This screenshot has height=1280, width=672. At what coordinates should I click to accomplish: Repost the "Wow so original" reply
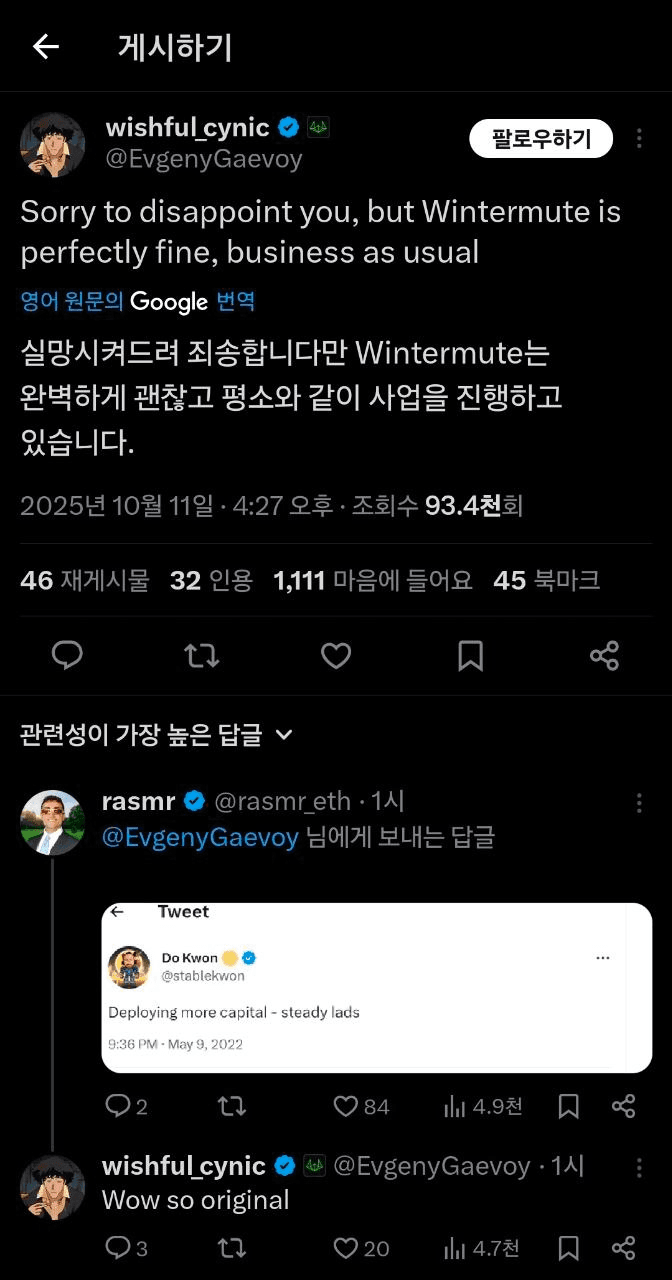(231, 1248)
